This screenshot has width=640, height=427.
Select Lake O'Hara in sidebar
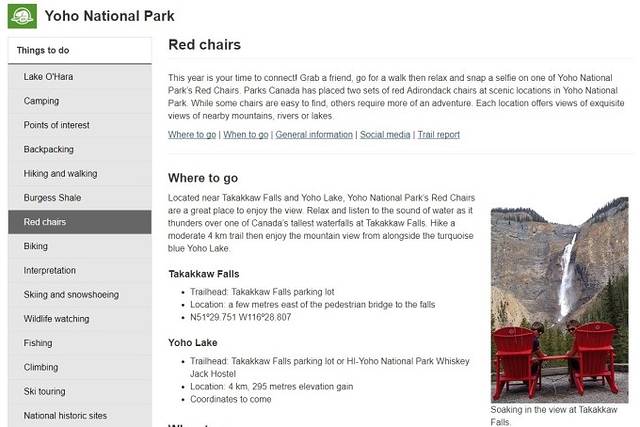coord(49,77)
